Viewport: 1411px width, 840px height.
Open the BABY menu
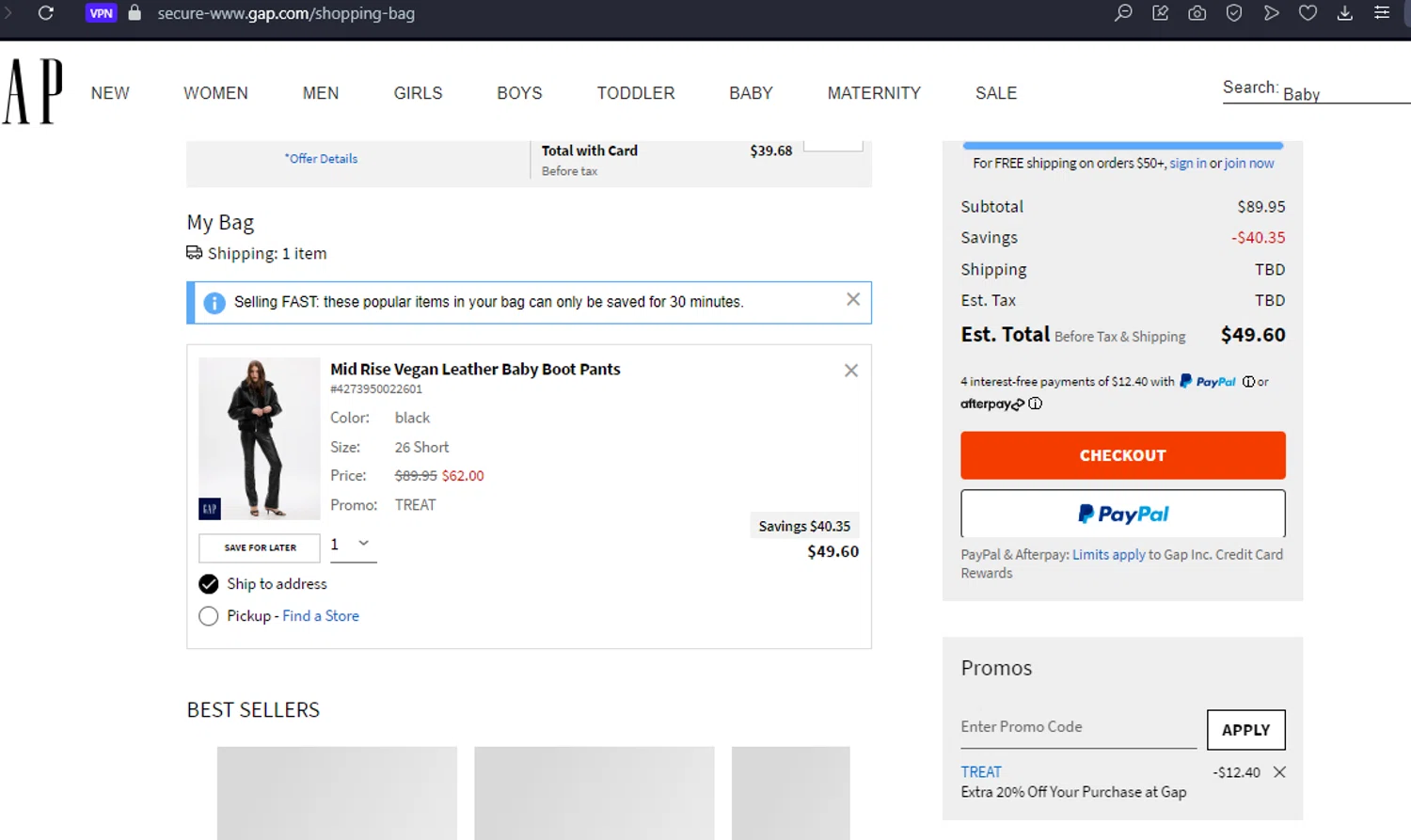751,93
